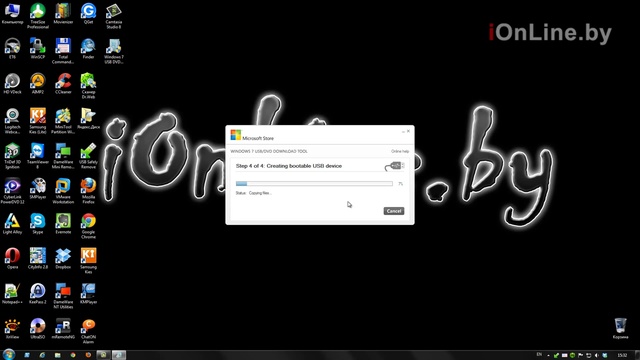Cancel the bootable USB creation
640x360 pixels.
tap(393, 211)
